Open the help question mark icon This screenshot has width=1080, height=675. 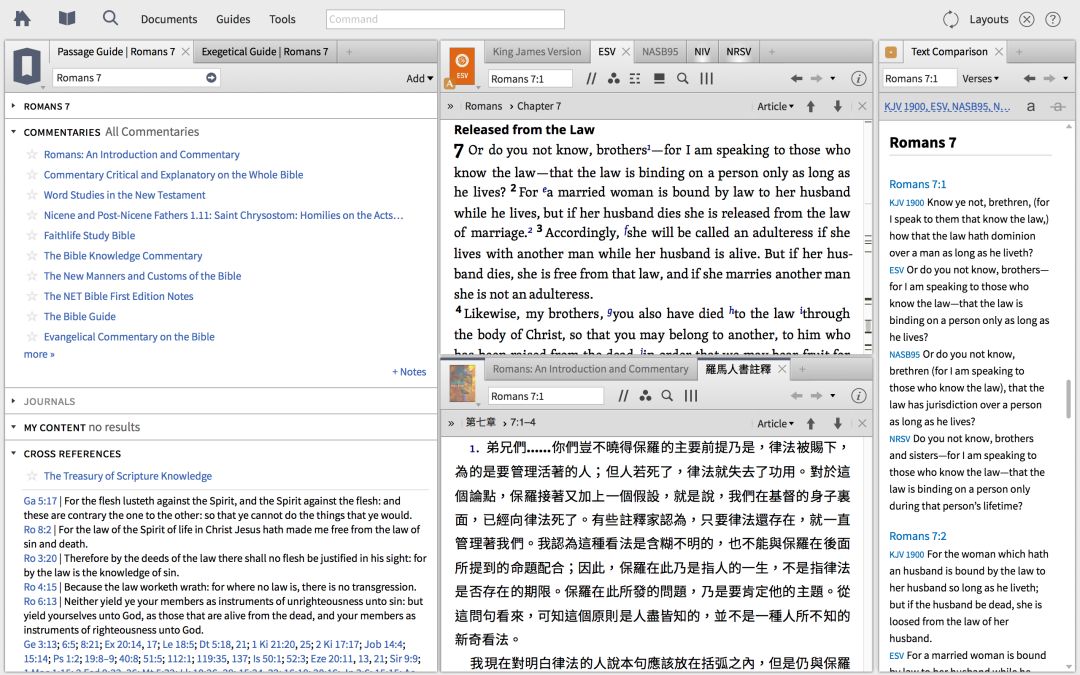click(1052, 19)
